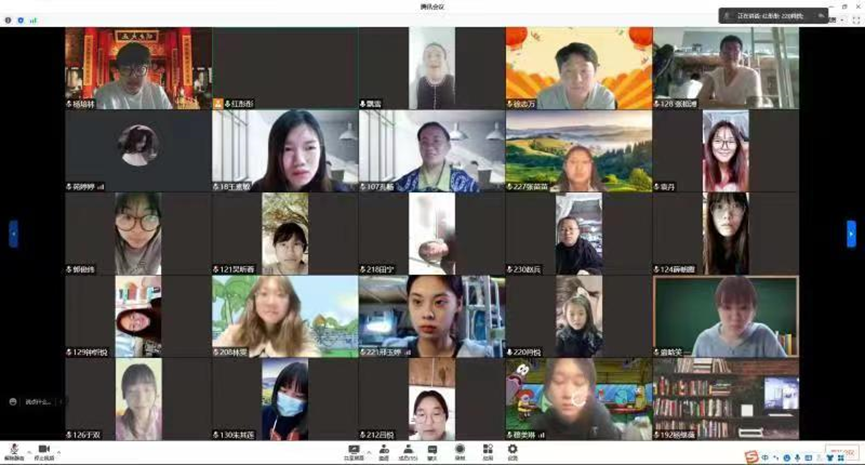Image resolution: width=865 pixels, height=465 pixels.
Task: Open the Apps grid icon
Action: coord(487,450)
